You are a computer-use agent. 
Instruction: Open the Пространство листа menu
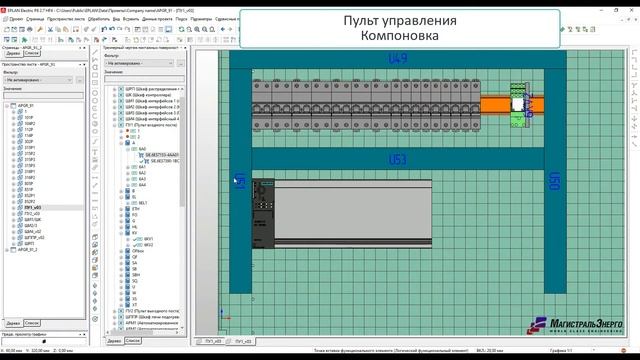66,19
